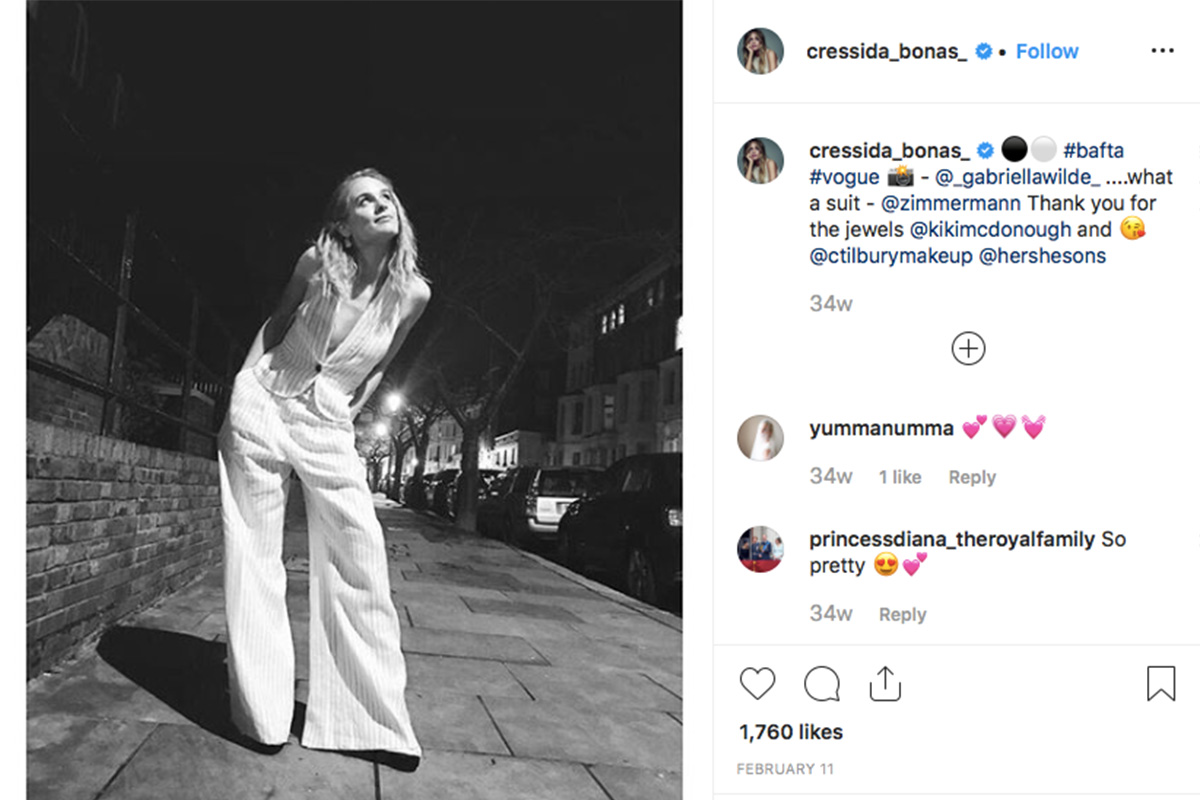Follow cressida_bonas_ account
This screenshot has height=800, width=1200.
(x=1047, y=51)
